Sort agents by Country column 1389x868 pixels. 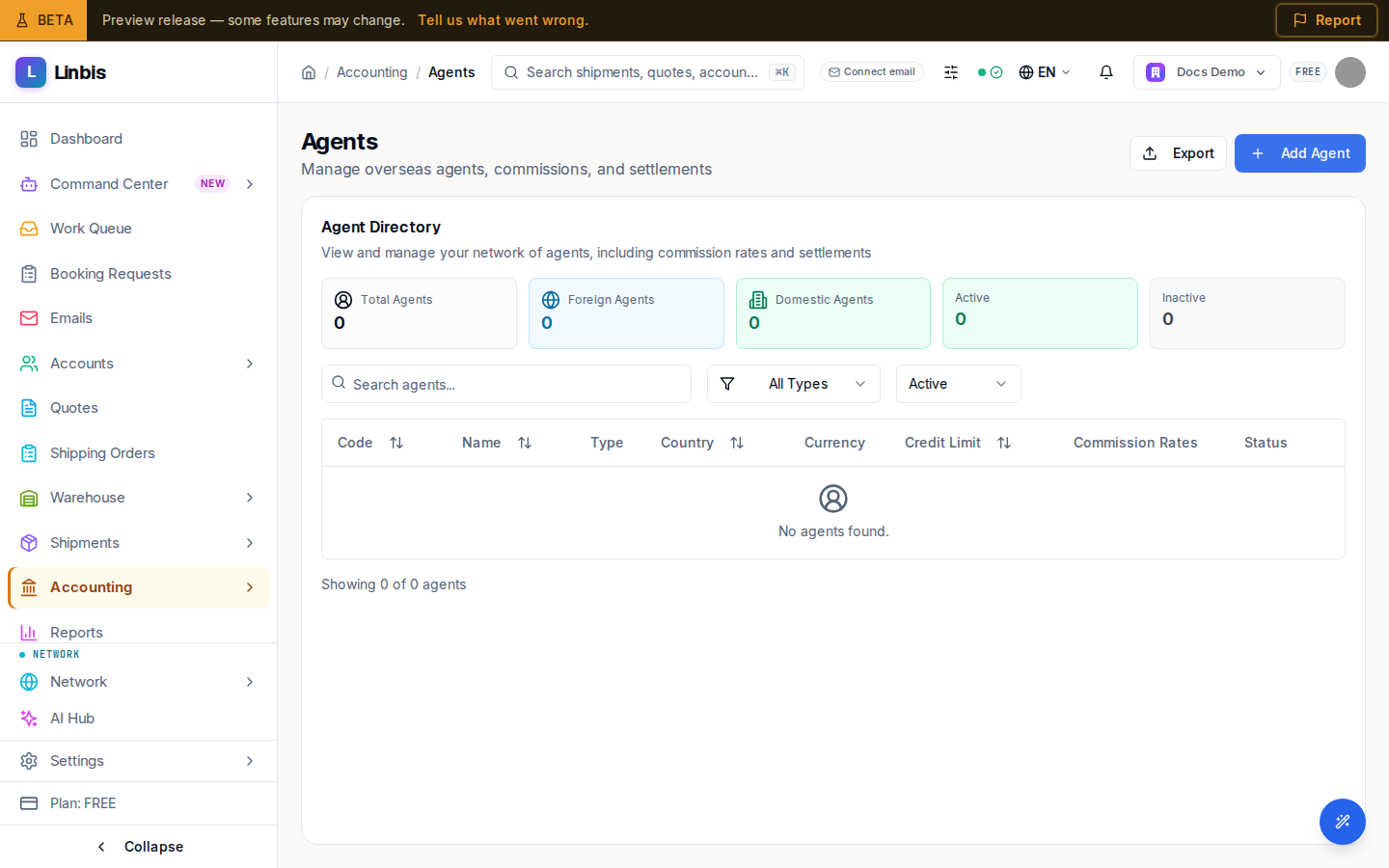point(737,443)
